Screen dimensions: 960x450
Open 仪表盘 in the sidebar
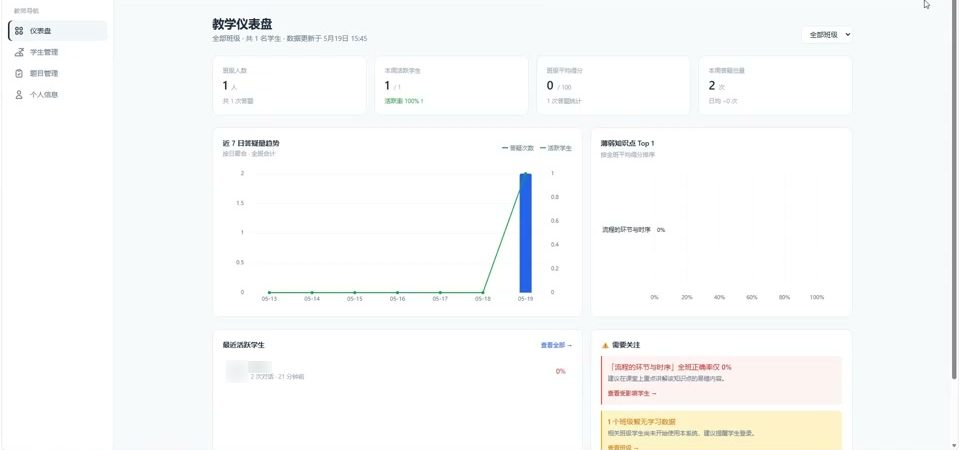(x=58, y=31)
